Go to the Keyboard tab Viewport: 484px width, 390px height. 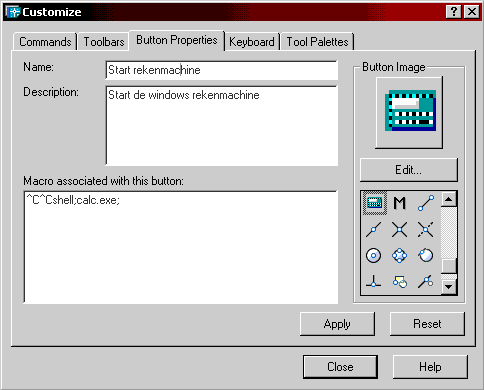point(252,42)
